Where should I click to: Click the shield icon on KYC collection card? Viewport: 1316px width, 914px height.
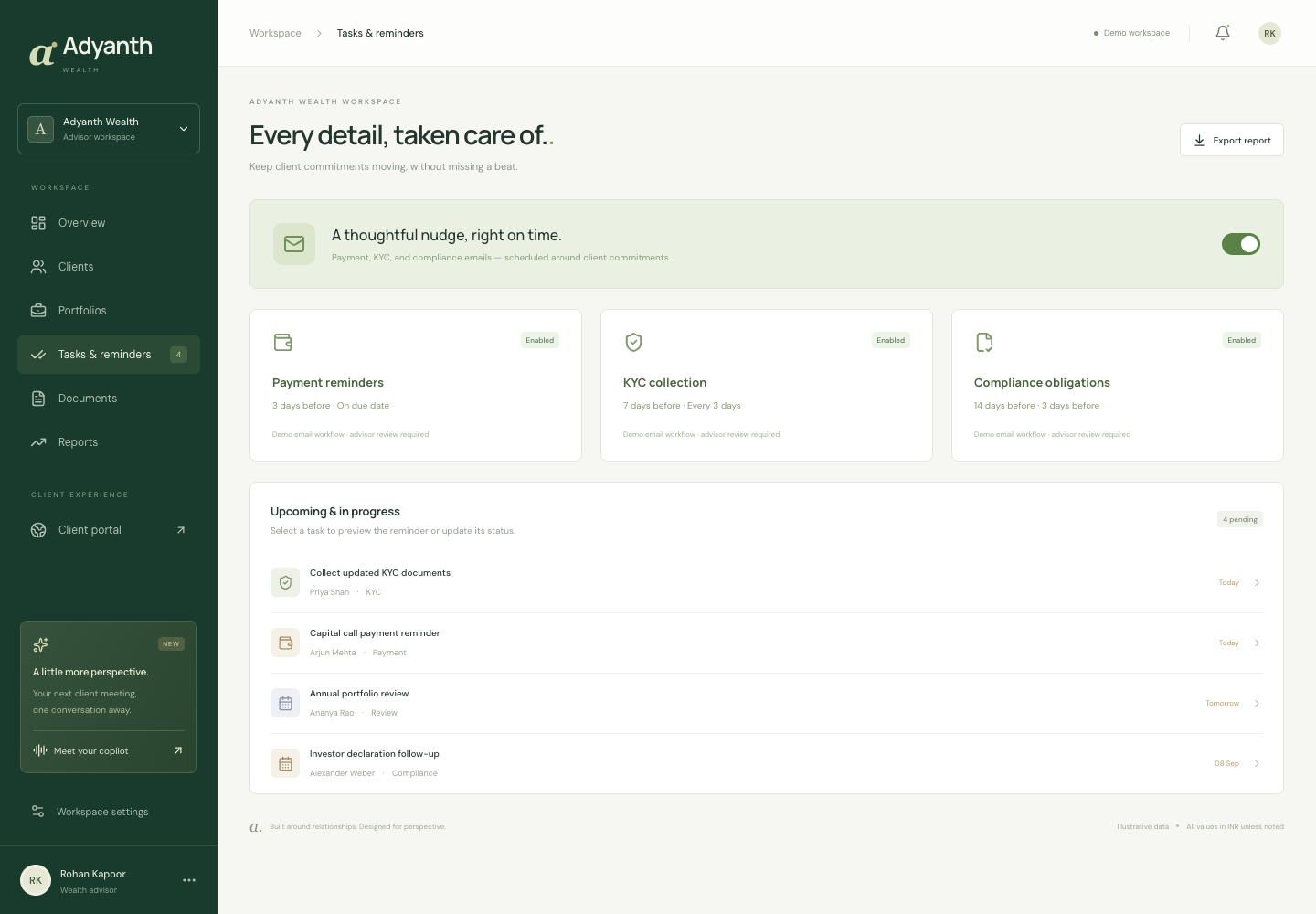633,342
